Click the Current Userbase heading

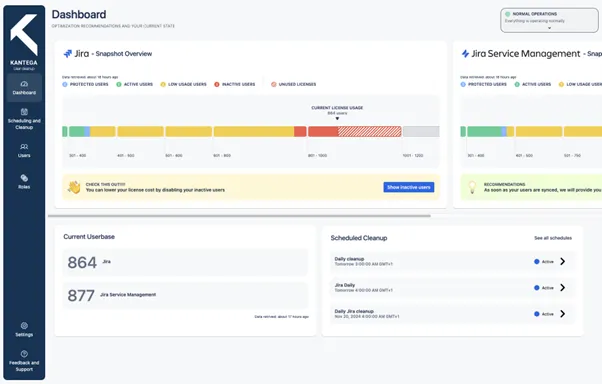89,237
